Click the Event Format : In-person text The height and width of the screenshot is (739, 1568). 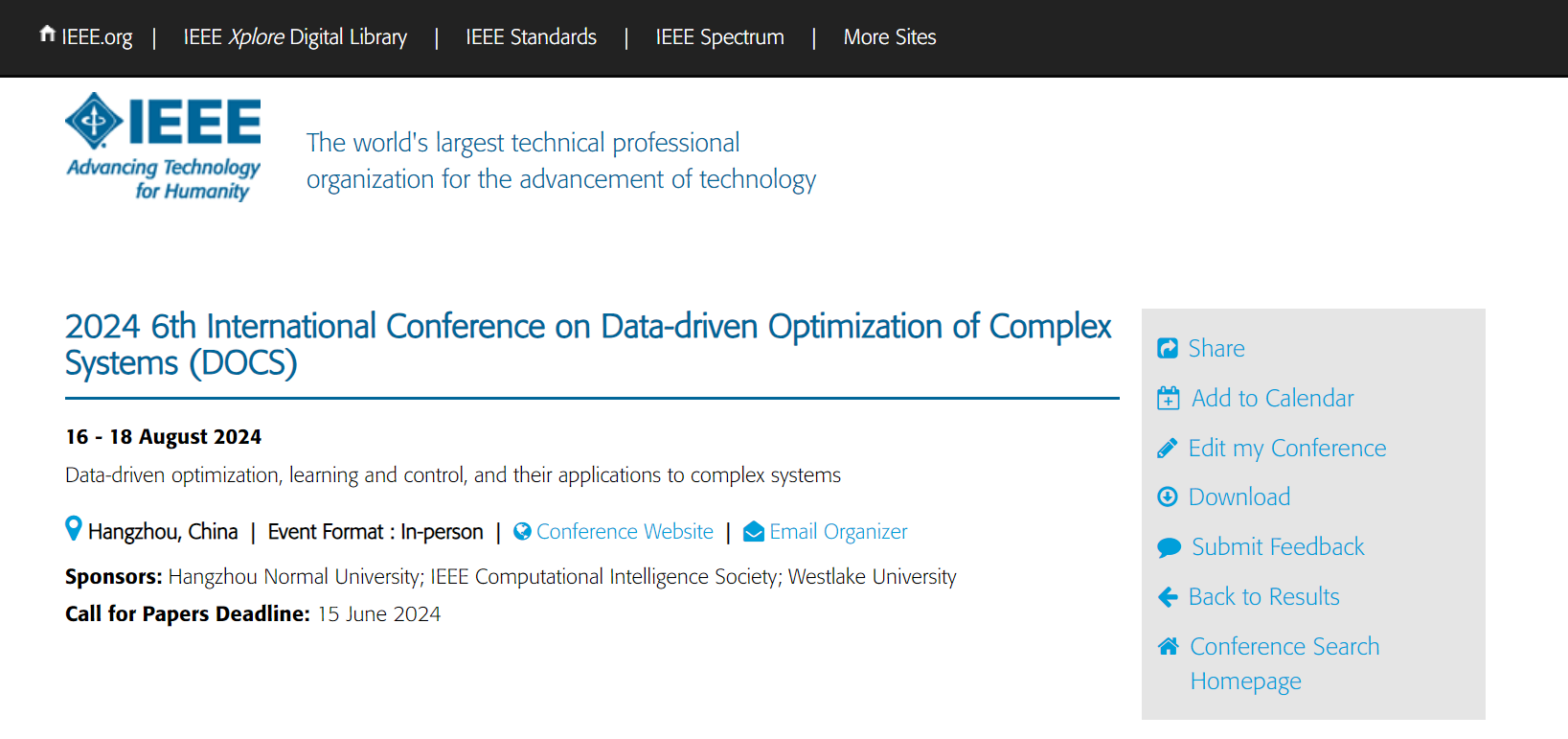pyautogui.click(x=375, y=531)
